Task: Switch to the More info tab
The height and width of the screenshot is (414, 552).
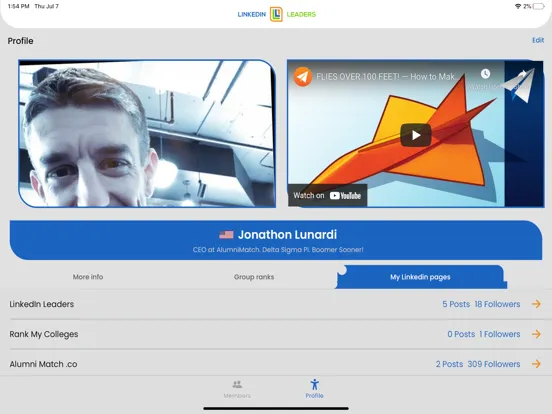Action: [88, 277]
